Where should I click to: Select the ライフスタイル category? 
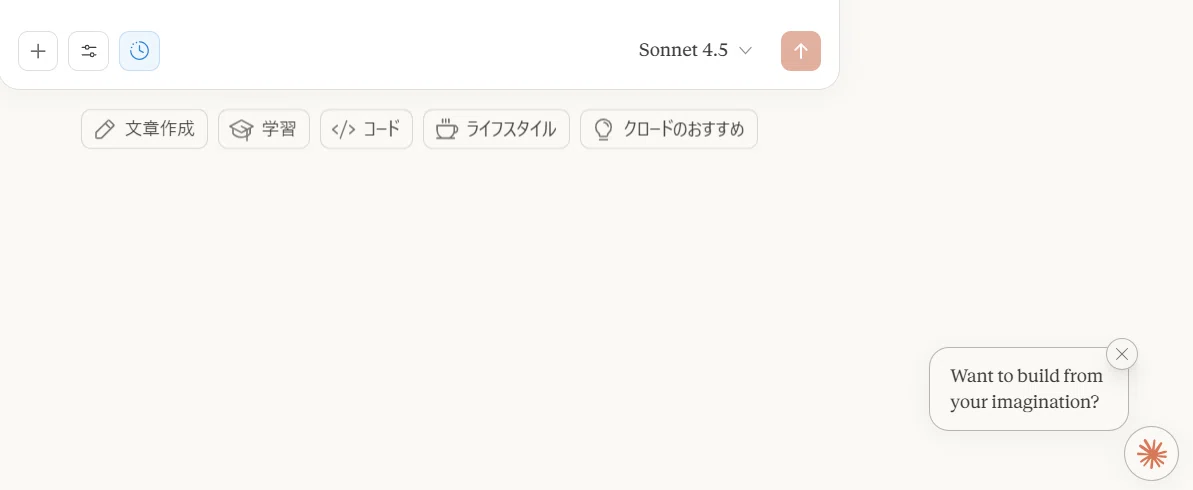tap(496, 129)
